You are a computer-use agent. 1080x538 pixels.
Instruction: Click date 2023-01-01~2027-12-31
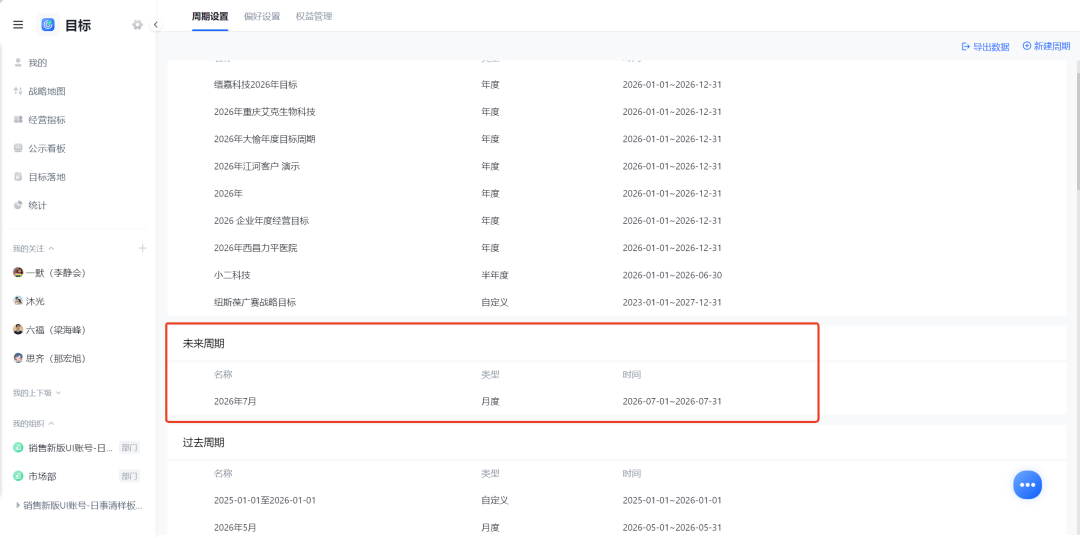point(672,302)
